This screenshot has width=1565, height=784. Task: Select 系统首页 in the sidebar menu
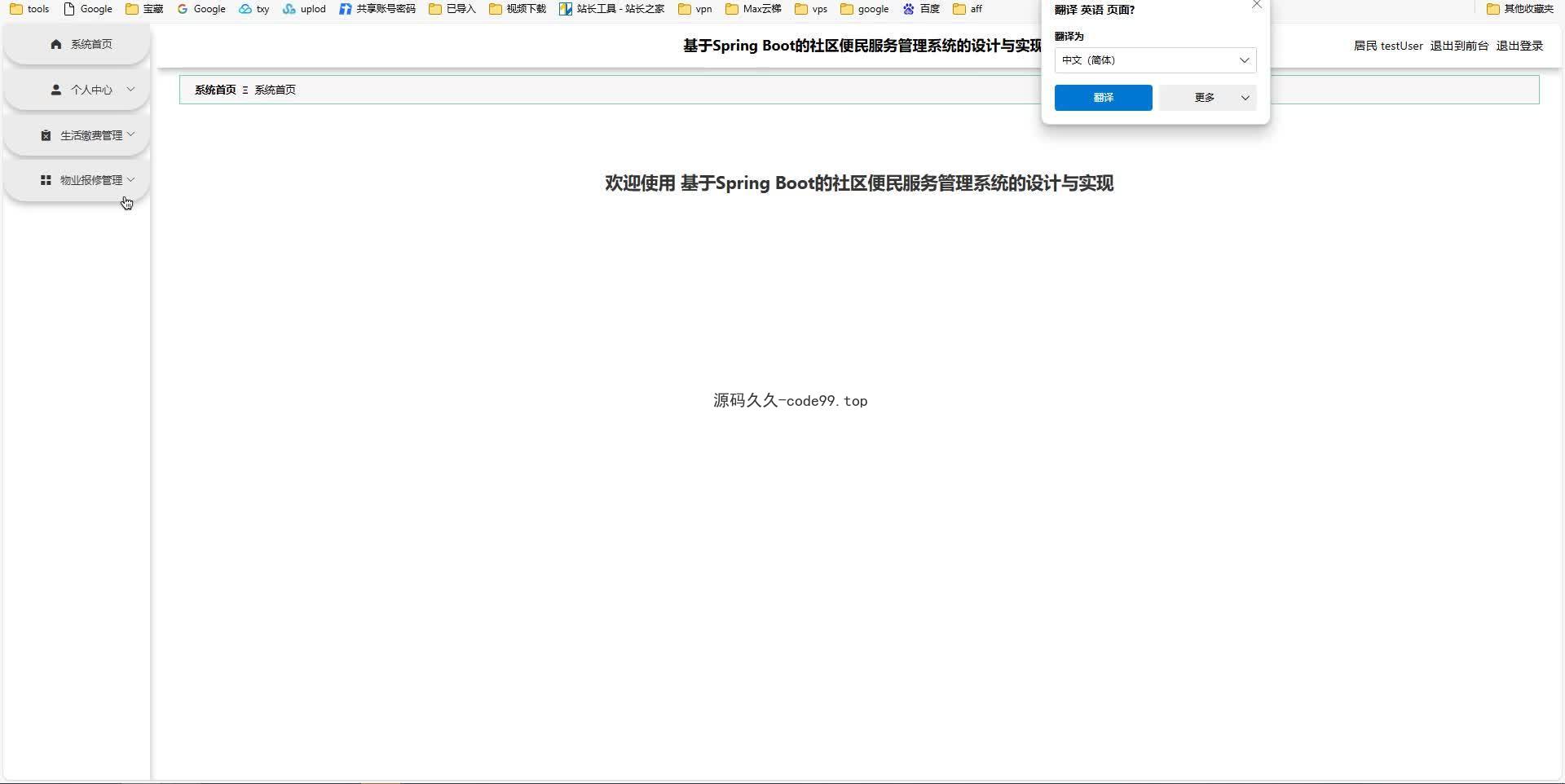[x=90, y=44]
